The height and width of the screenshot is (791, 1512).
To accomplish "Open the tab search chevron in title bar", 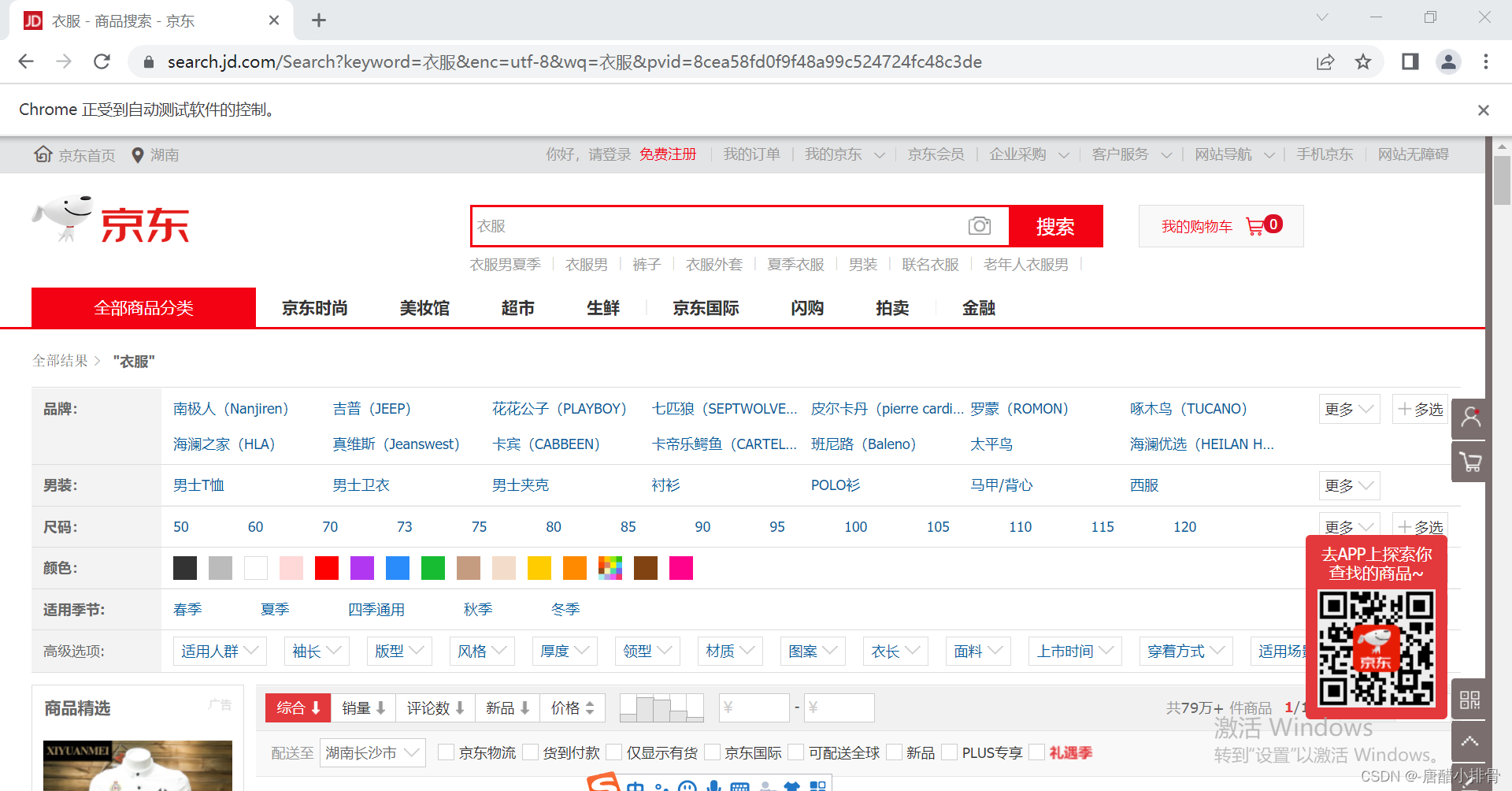I will pyautogui.click(x=1322, y=17).
